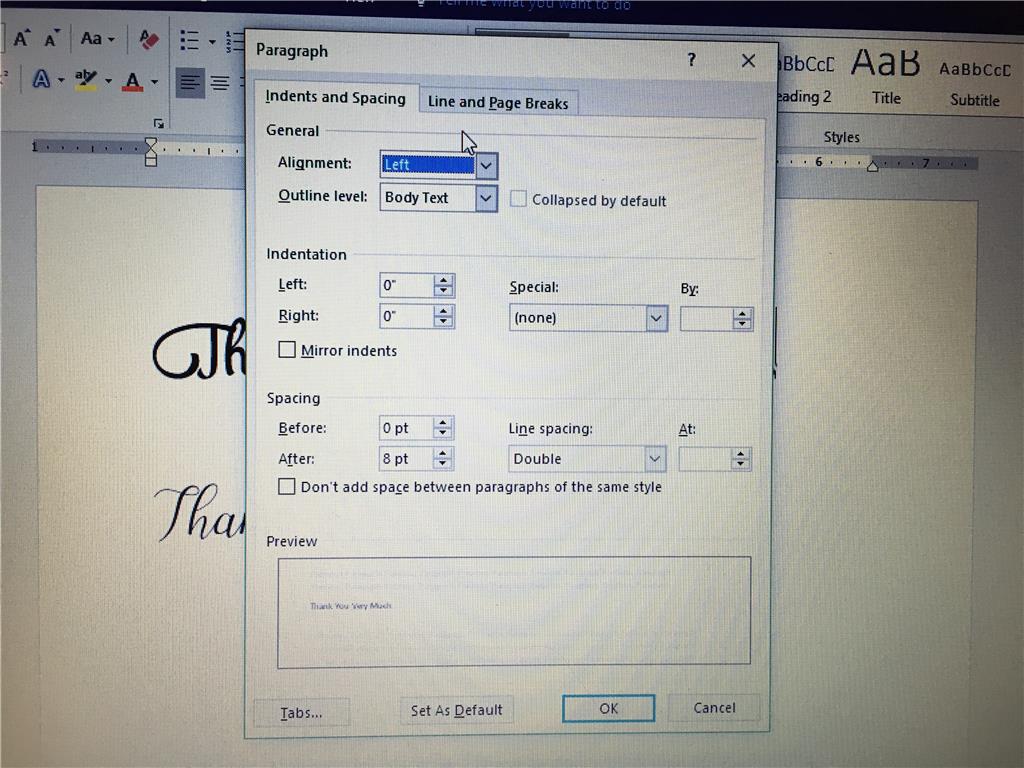
Task: Click the By indentation stepper arrows
Action: pos(741,319)
